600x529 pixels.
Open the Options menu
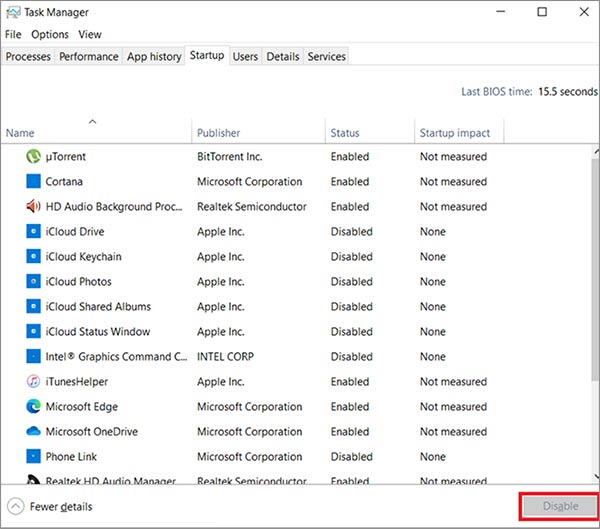click(x=50, y=34)
